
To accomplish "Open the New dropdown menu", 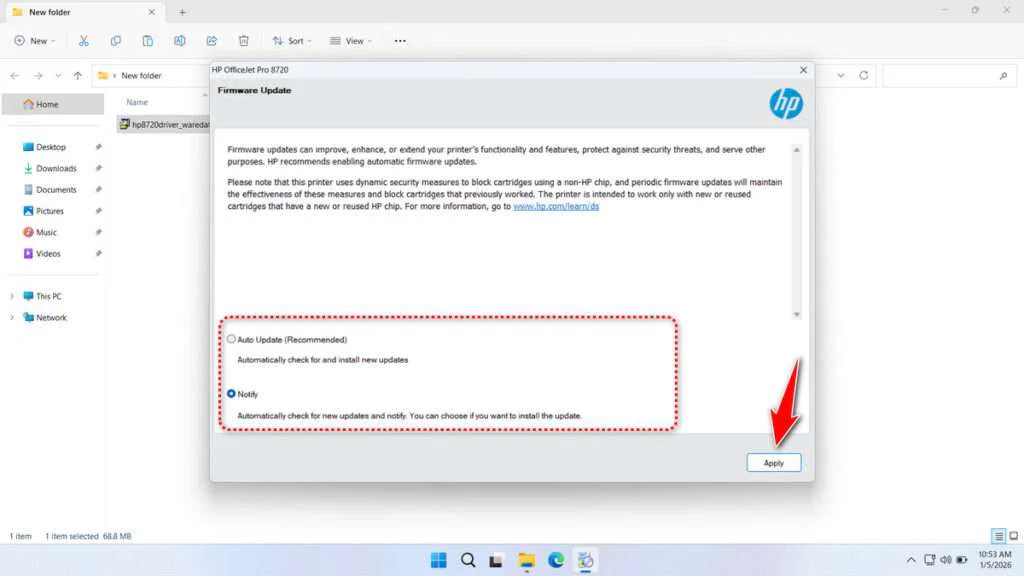I will point(34,40).
